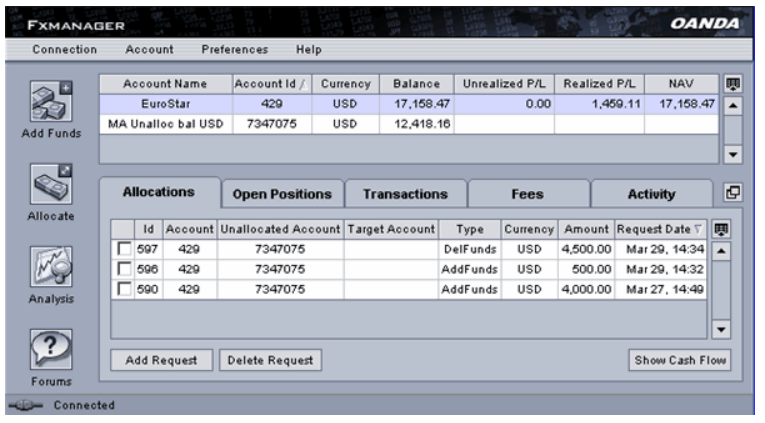
Task: Launch the Analysis tool
Action: (51, 266)
